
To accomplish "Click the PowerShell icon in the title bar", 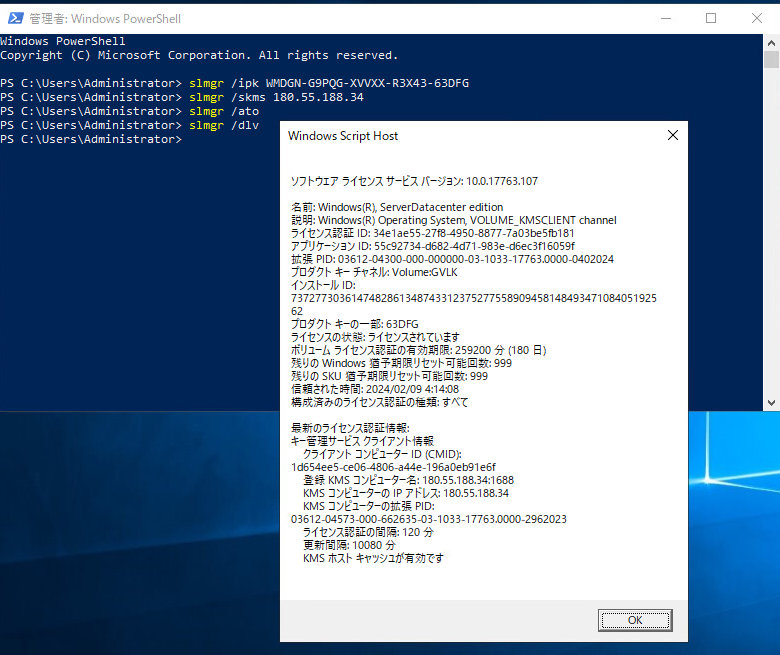I will (x=14, y=18).
